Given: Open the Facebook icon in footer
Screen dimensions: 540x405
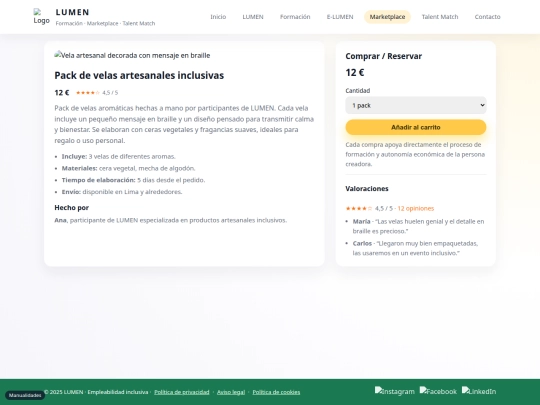Looking at the screenshot, I should coord(438,391).
